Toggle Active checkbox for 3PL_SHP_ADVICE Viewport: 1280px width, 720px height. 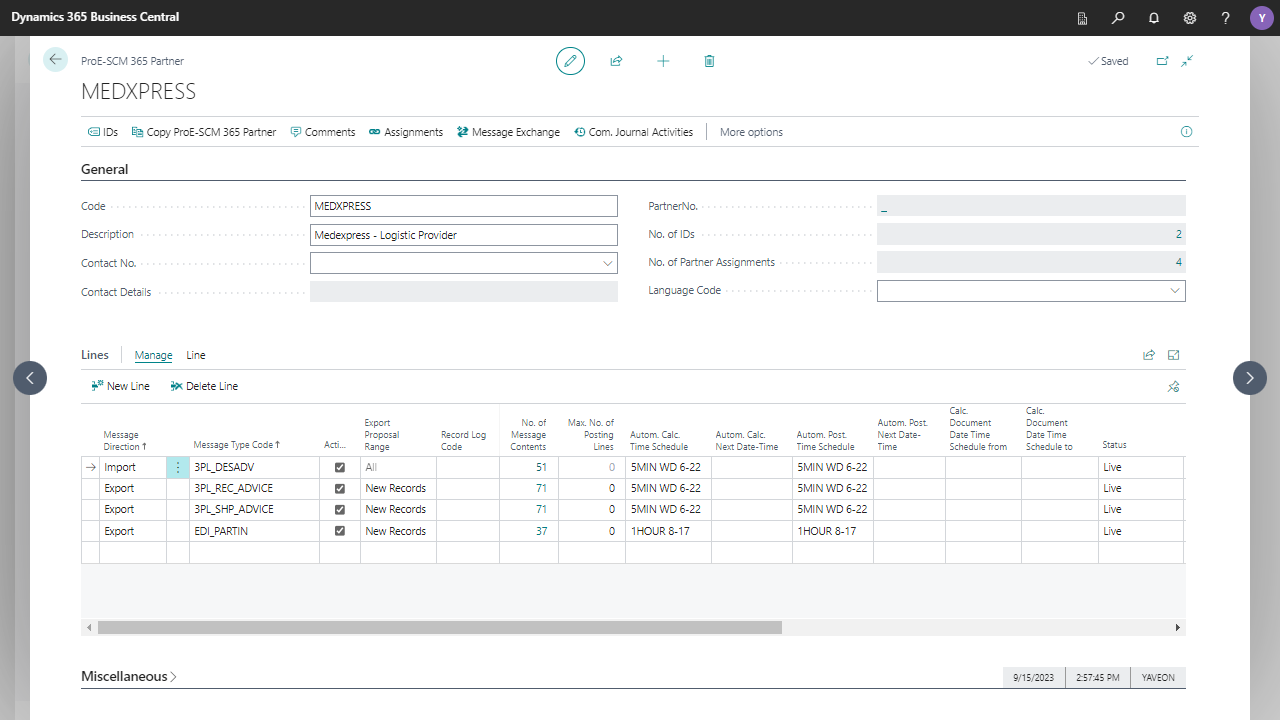(x=340, y=510)
